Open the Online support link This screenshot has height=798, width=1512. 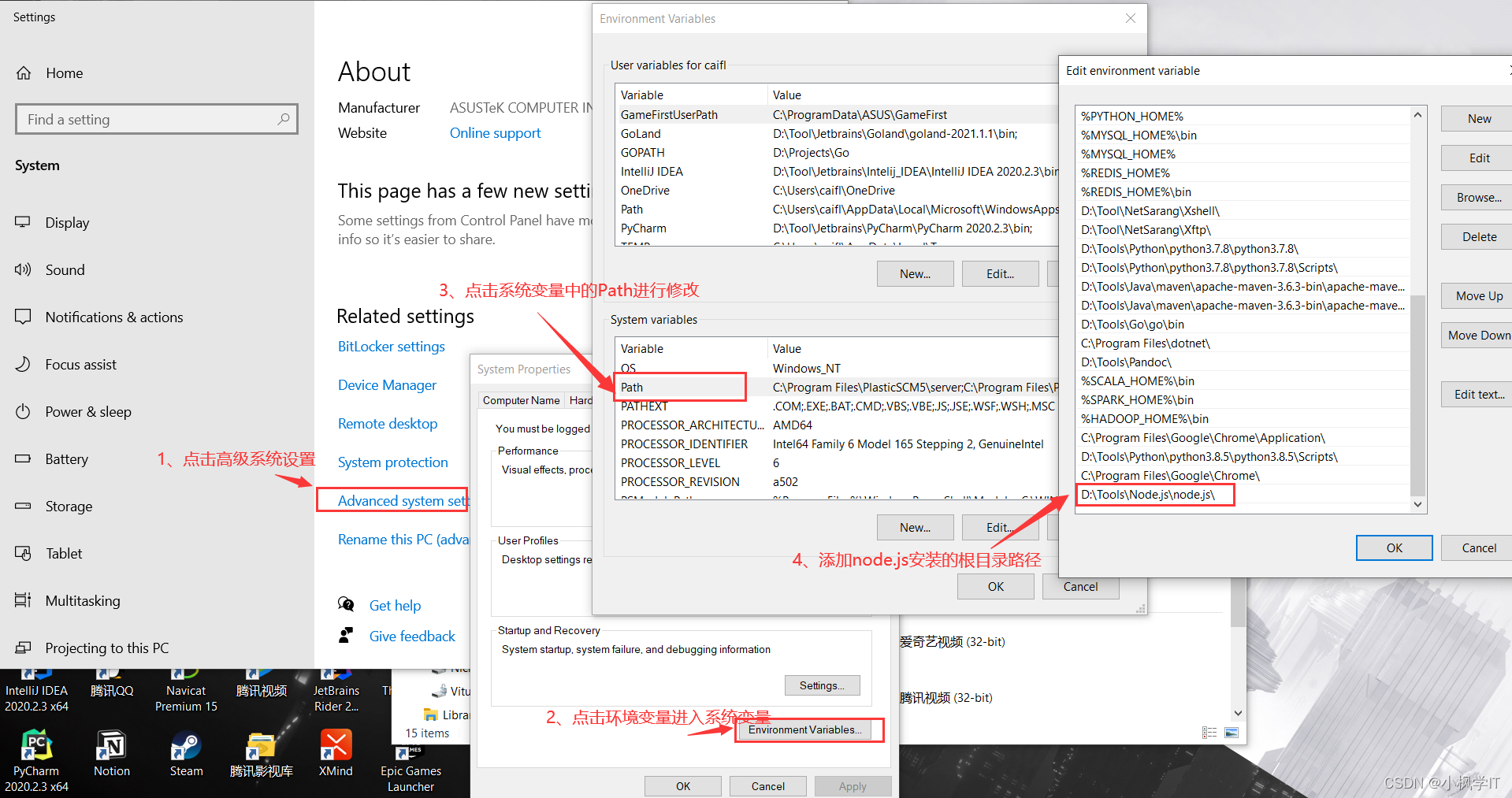[x=495, y=133]
